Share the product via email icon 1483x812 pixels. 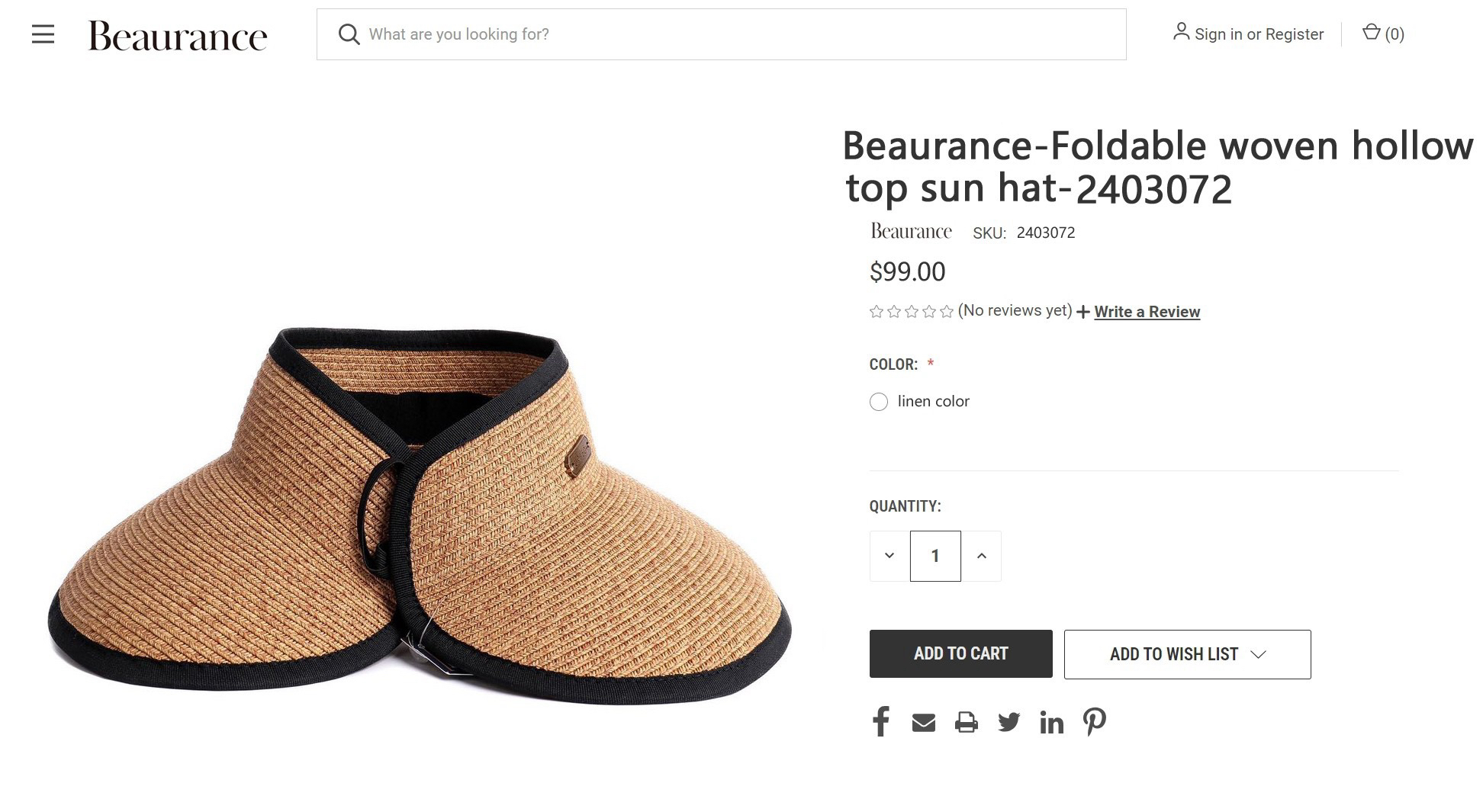[923, 722]
